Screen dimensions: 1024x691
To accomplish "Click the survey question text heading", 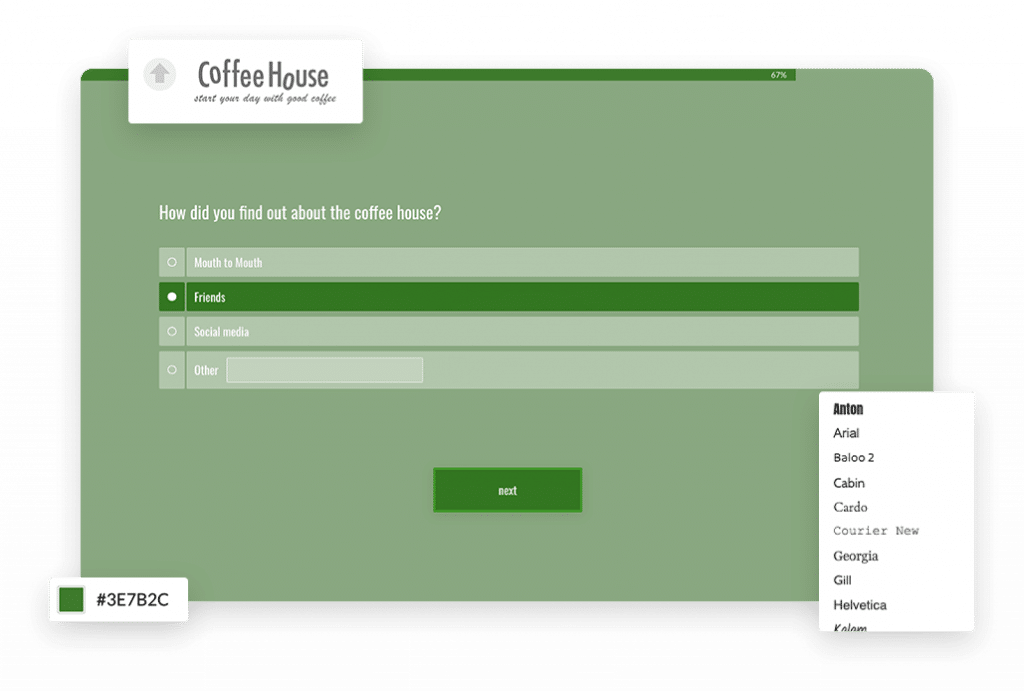I will (300, 212).
